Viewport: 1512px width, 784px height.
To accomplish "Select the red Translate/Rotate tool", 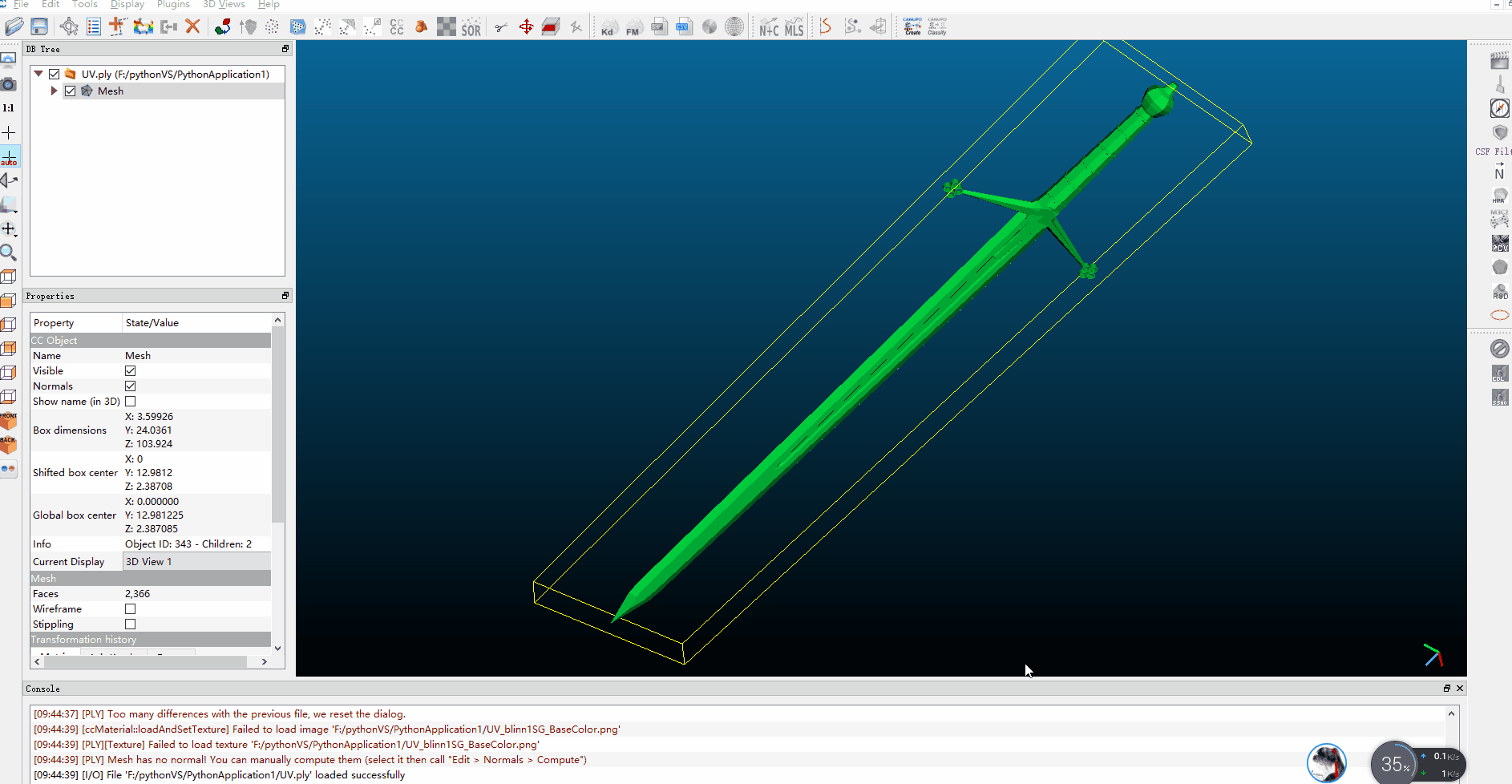I will 526,26.
